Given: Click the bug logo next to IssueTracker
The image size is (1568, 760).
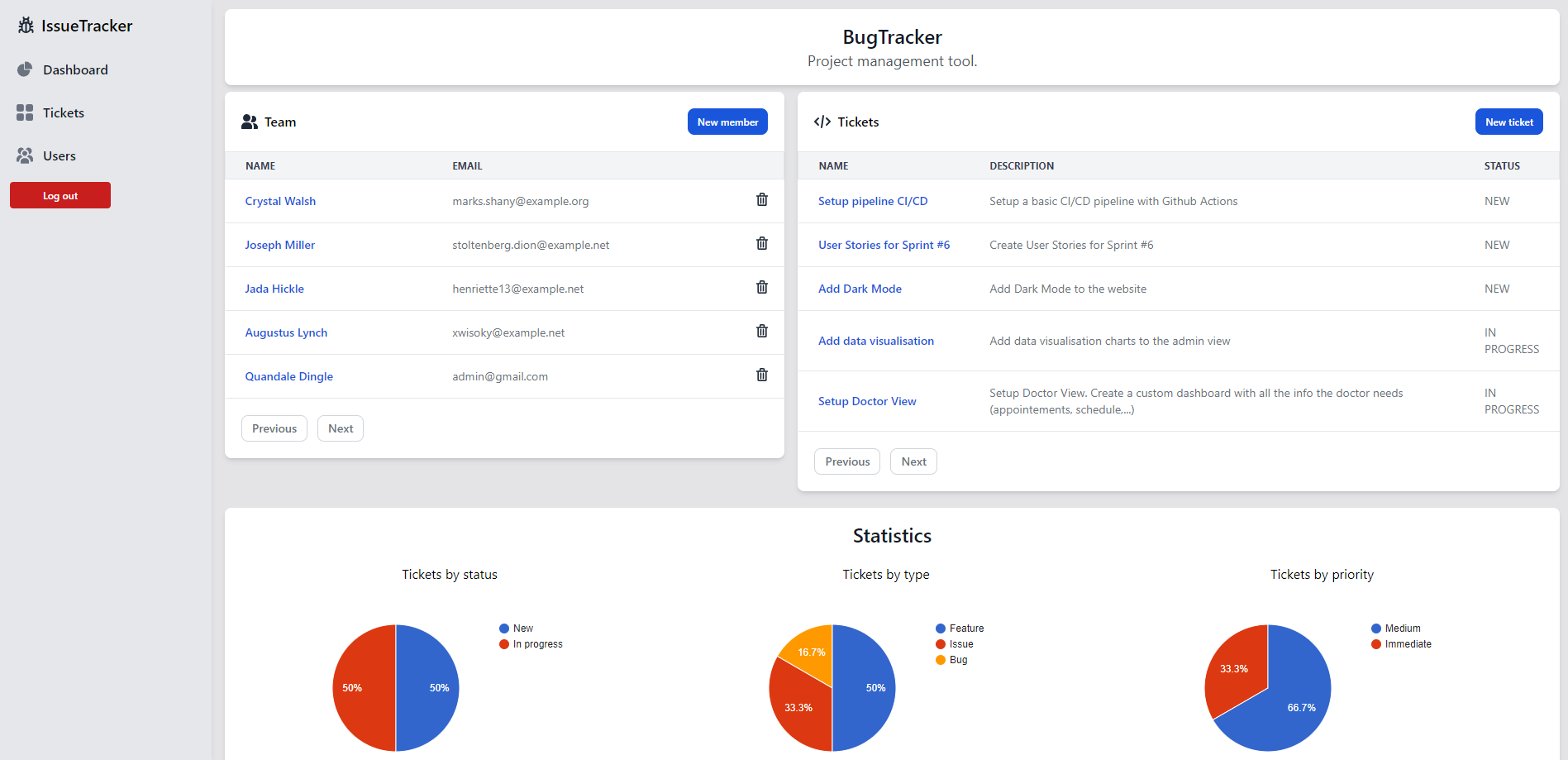Looking at the screenshot, I should (25, 26).
